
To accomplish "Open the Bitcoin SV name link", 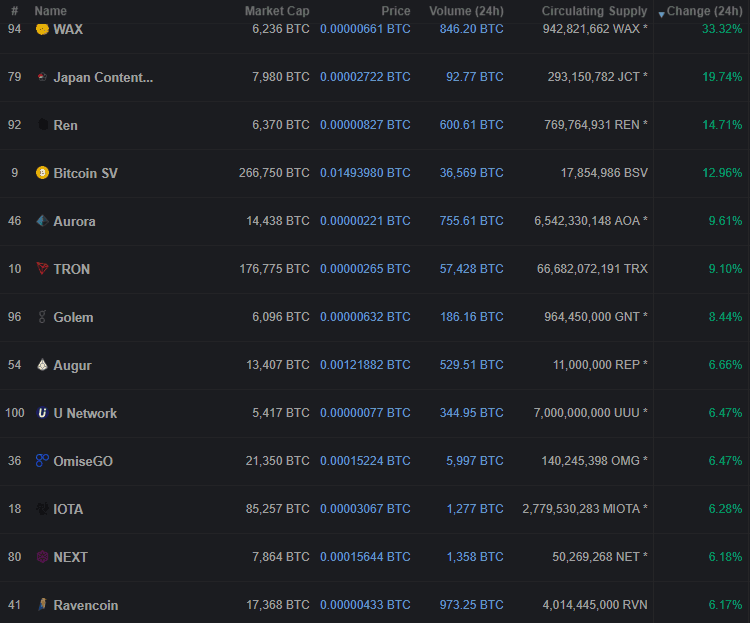I will [x=86, y=173].
